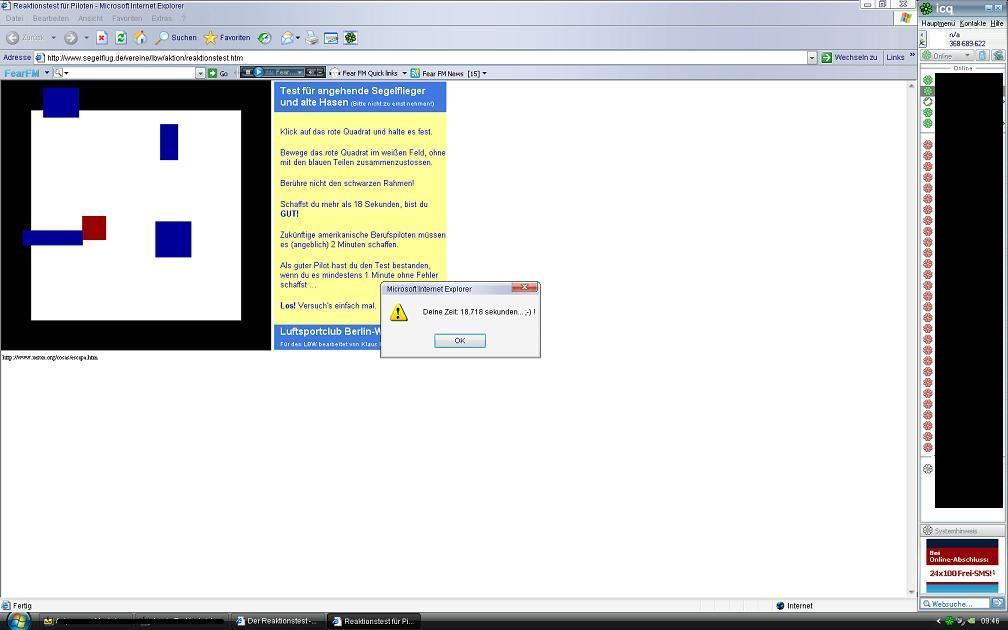This screenshot has width=1008, height=630.
Task: Click the ICQ Websuche search field
Action: click(955, 604)
